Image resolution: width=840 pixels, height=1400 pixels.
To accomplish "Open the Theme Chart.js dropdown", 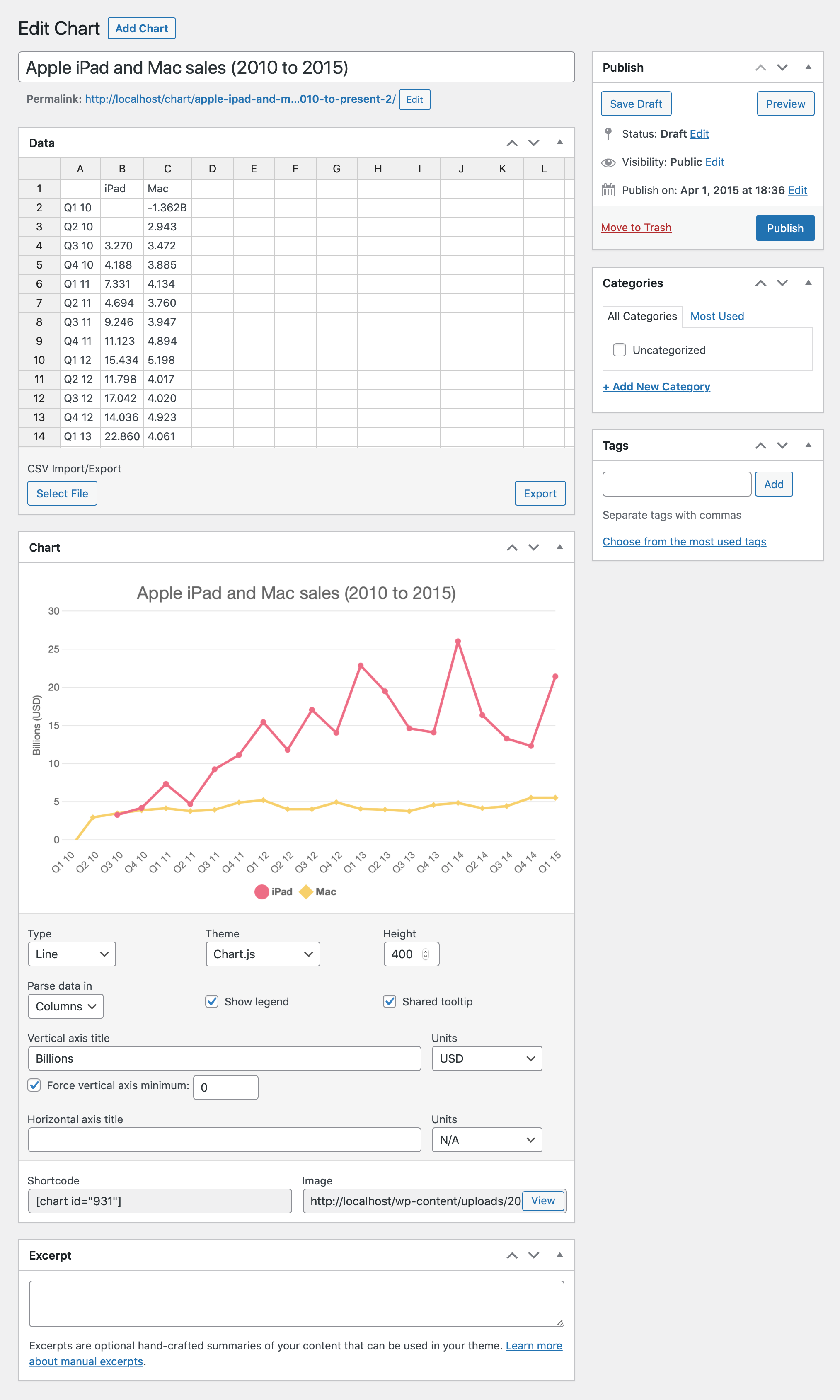I will pyautogui.click(x=263, y=954).
